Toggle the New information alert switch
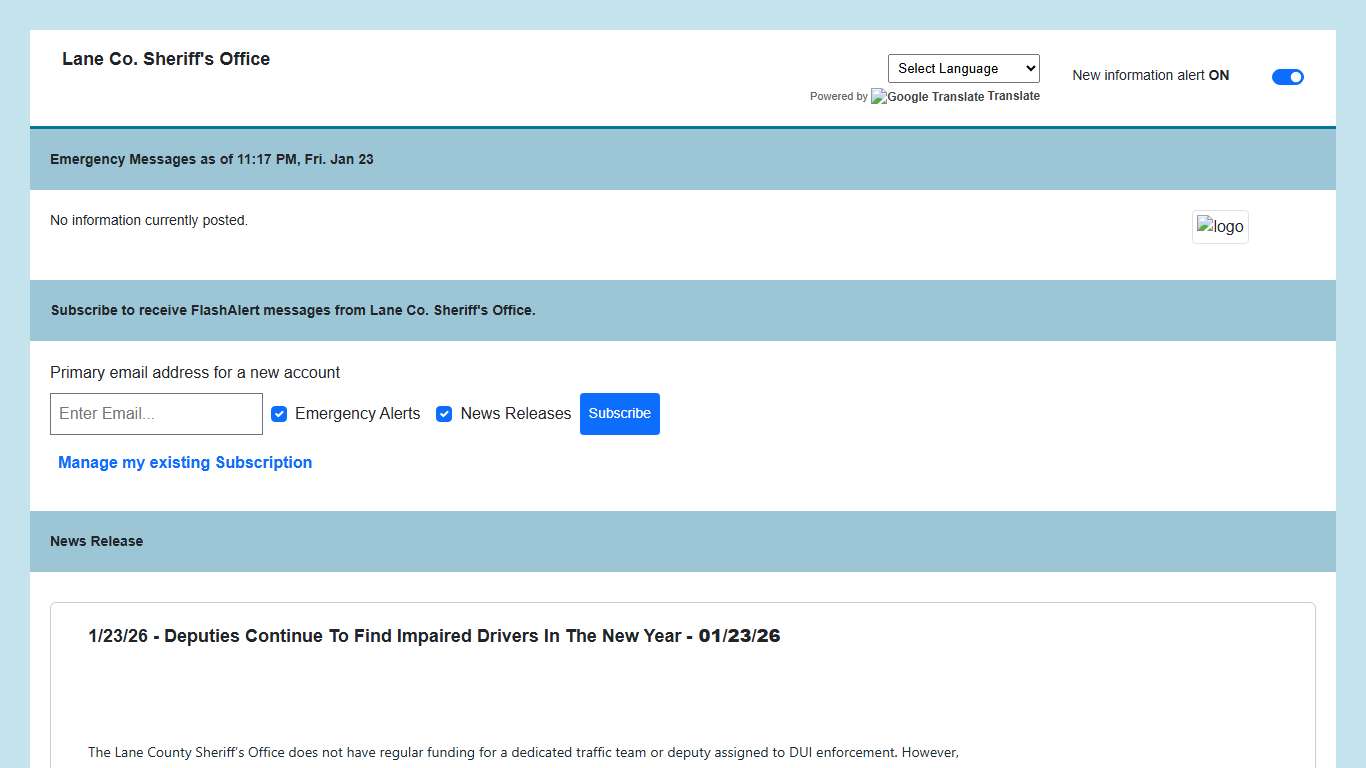Viewport: 1366px width, 768px height. [x=1287, y=77]
